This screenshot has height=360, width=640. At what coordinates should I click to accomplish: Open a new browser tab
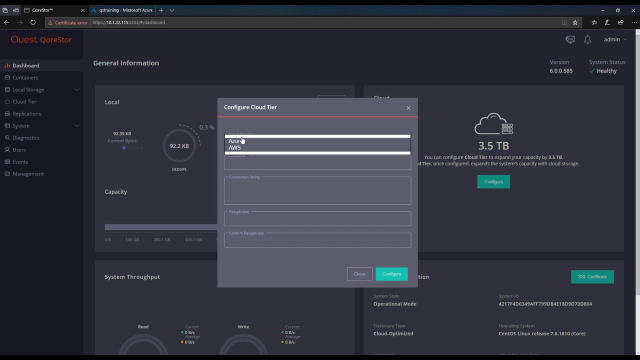[x=161, y=10]
